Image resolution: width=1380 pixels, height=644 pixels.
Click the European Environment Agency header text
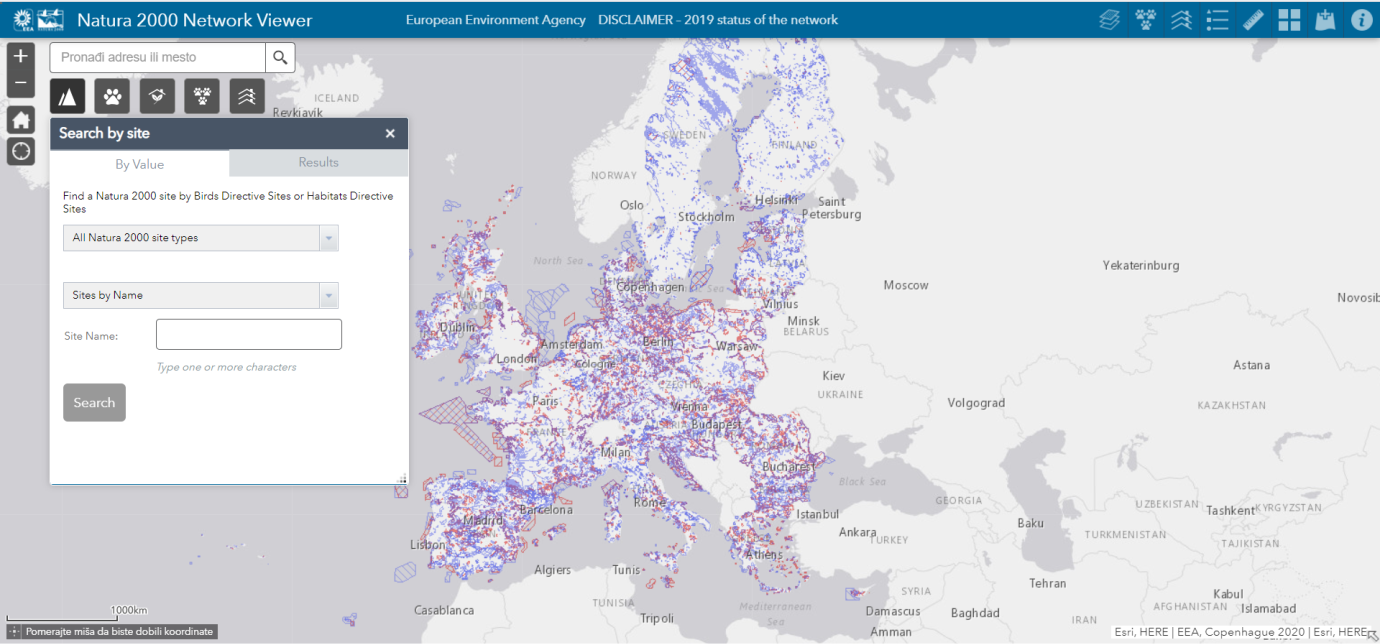coord(496,20)
